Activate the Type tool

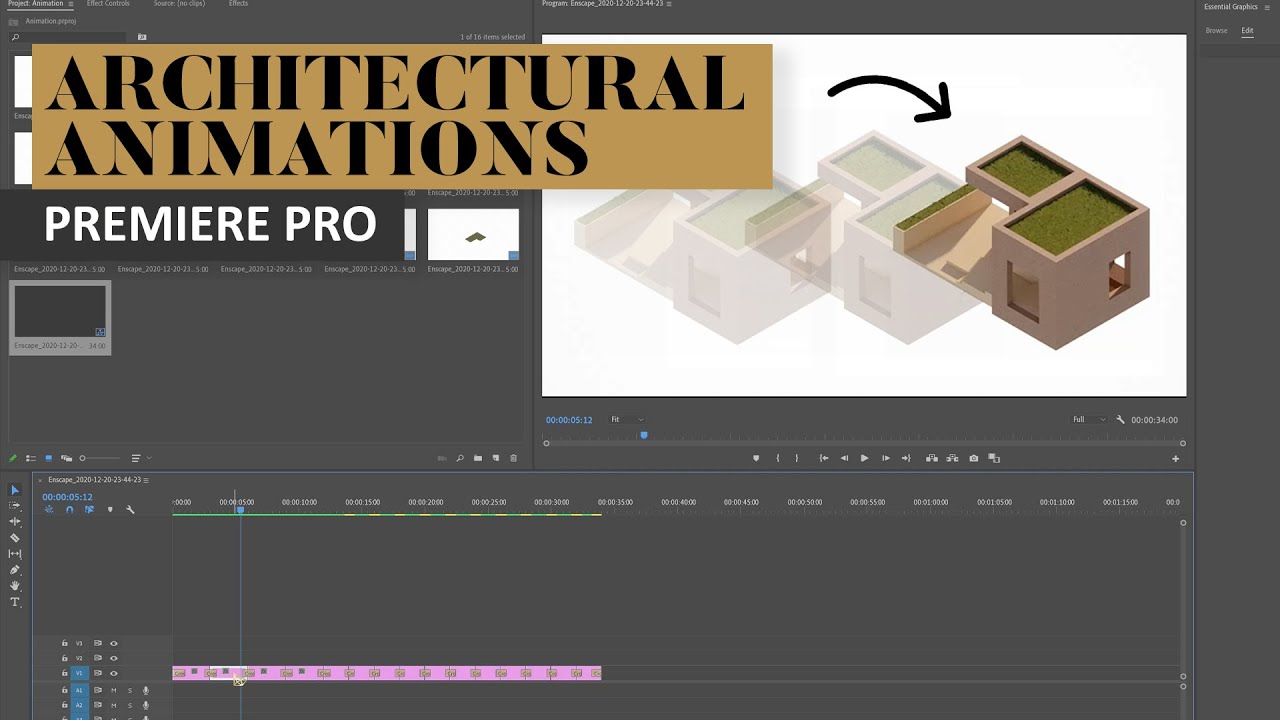click(x=14, y=602)
